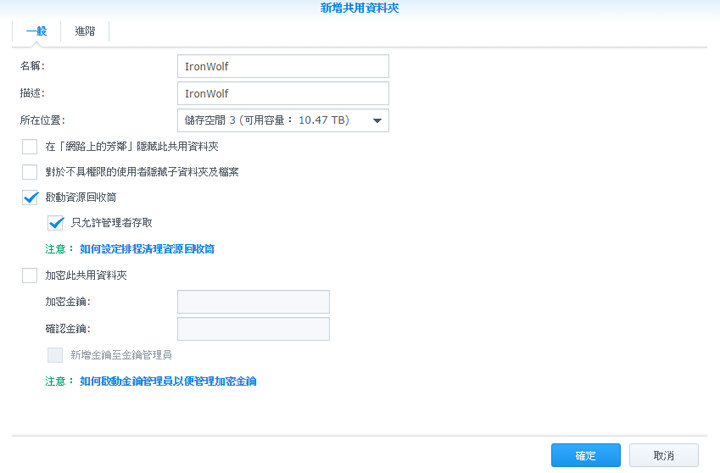Click the 取消 button
The width and height of the screenshot is (720, 473).
coord(663,456)
